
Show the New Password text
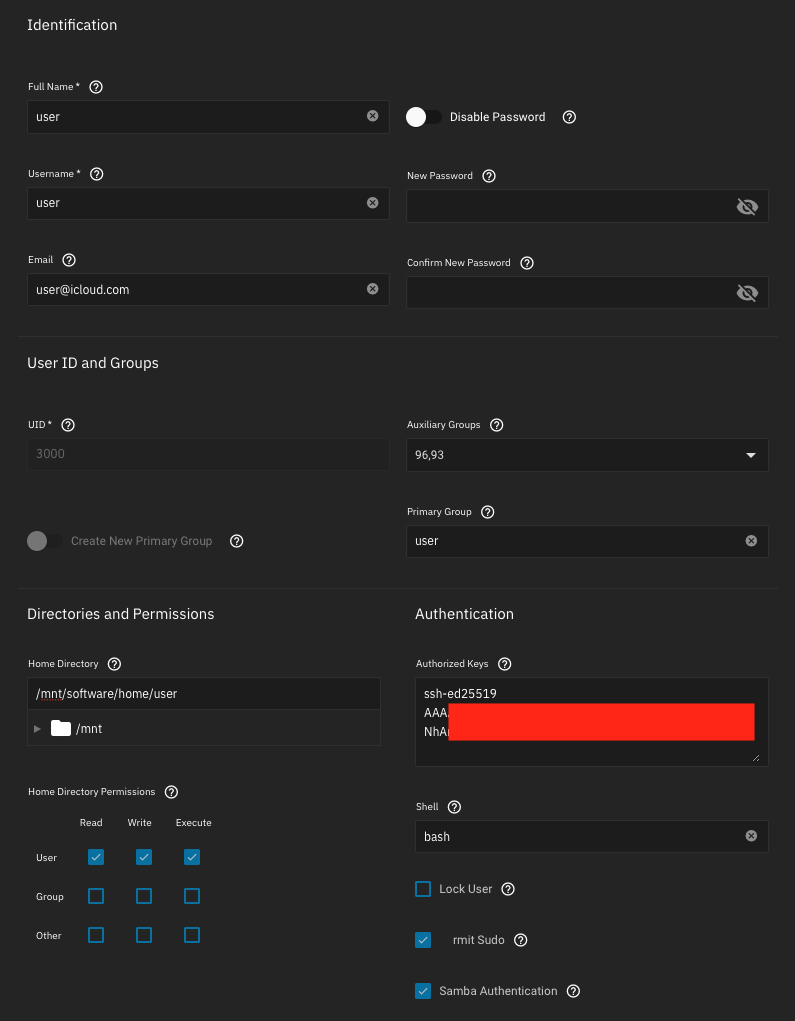[x=747, y=206]
